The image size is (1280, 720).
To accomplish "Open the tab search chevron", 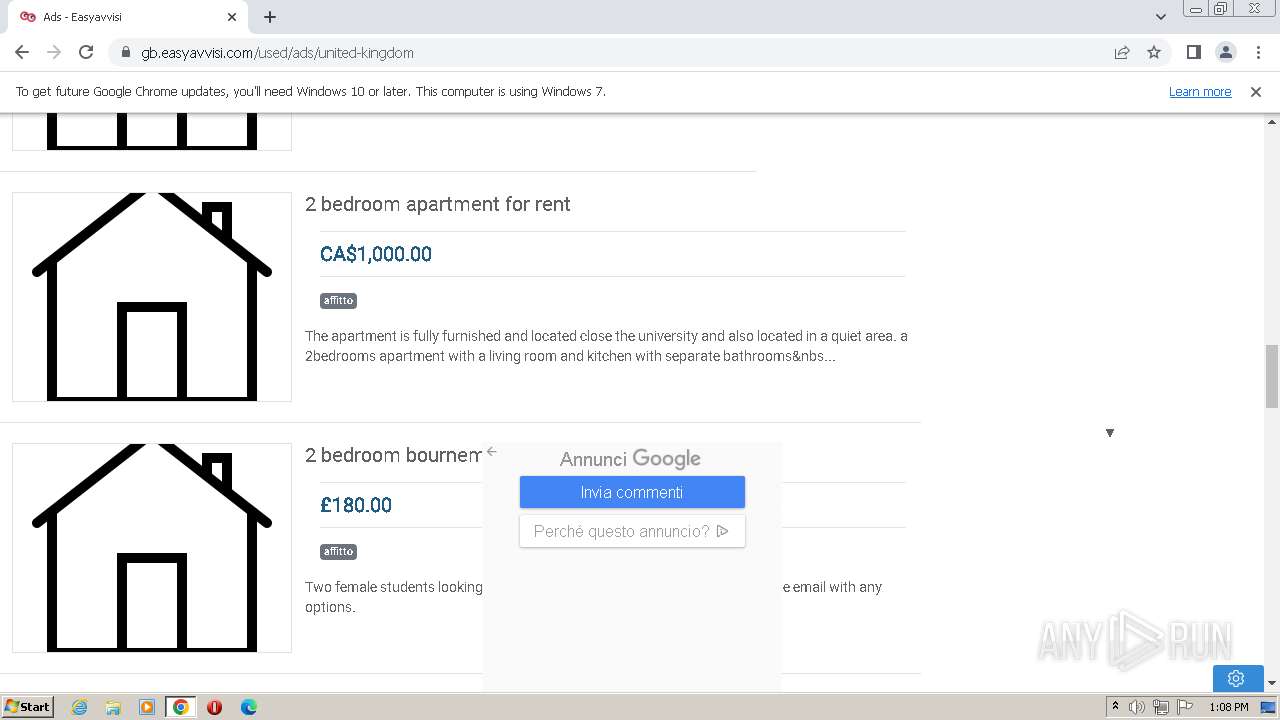I will pyautogui.click(x=1160, y=17).
